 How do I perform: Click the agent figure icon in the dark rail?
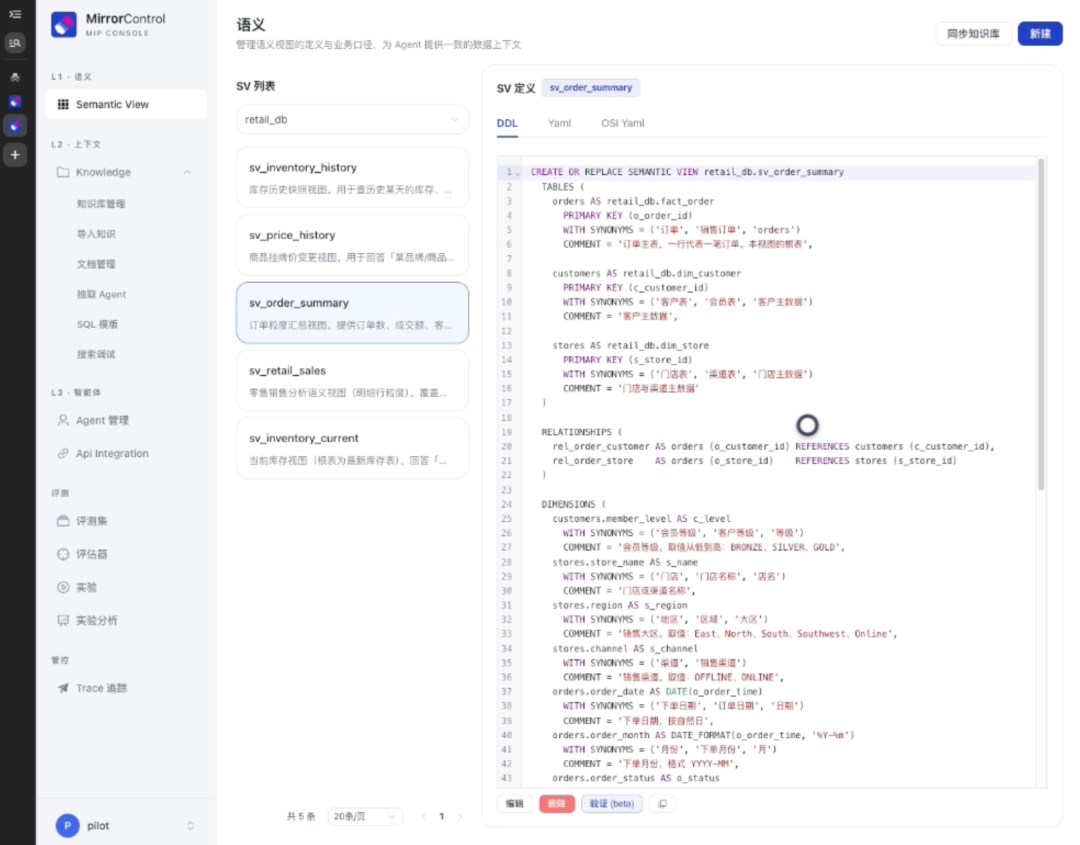click(14, 77)
